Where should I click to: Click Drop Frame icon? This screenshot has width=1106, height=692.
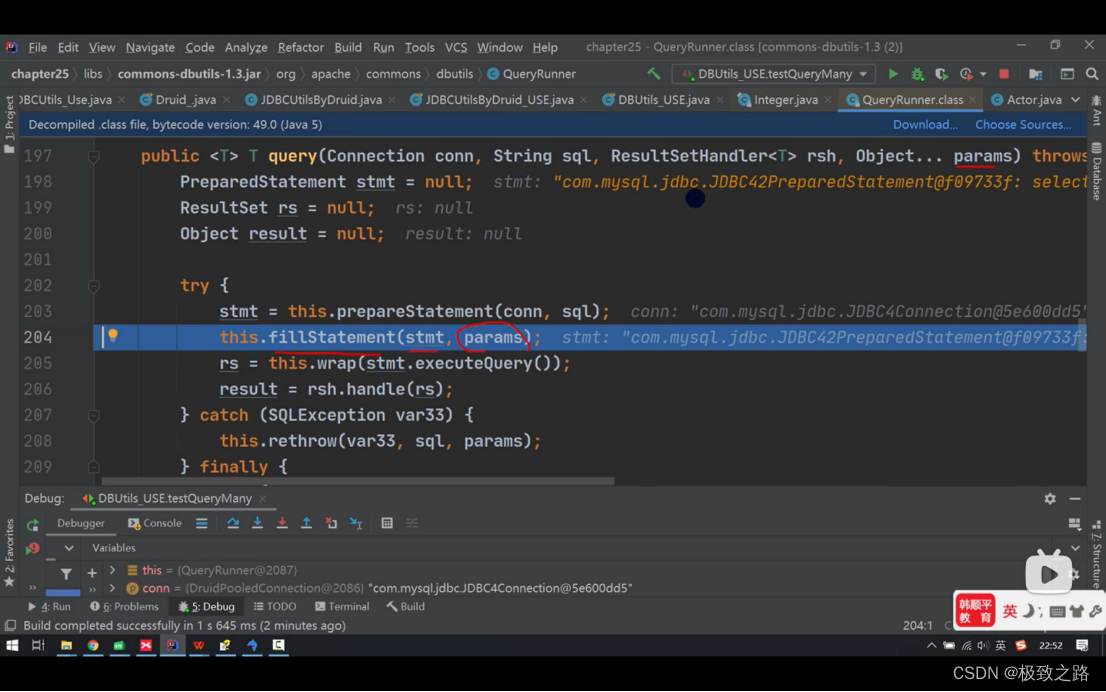click(331, 523)
